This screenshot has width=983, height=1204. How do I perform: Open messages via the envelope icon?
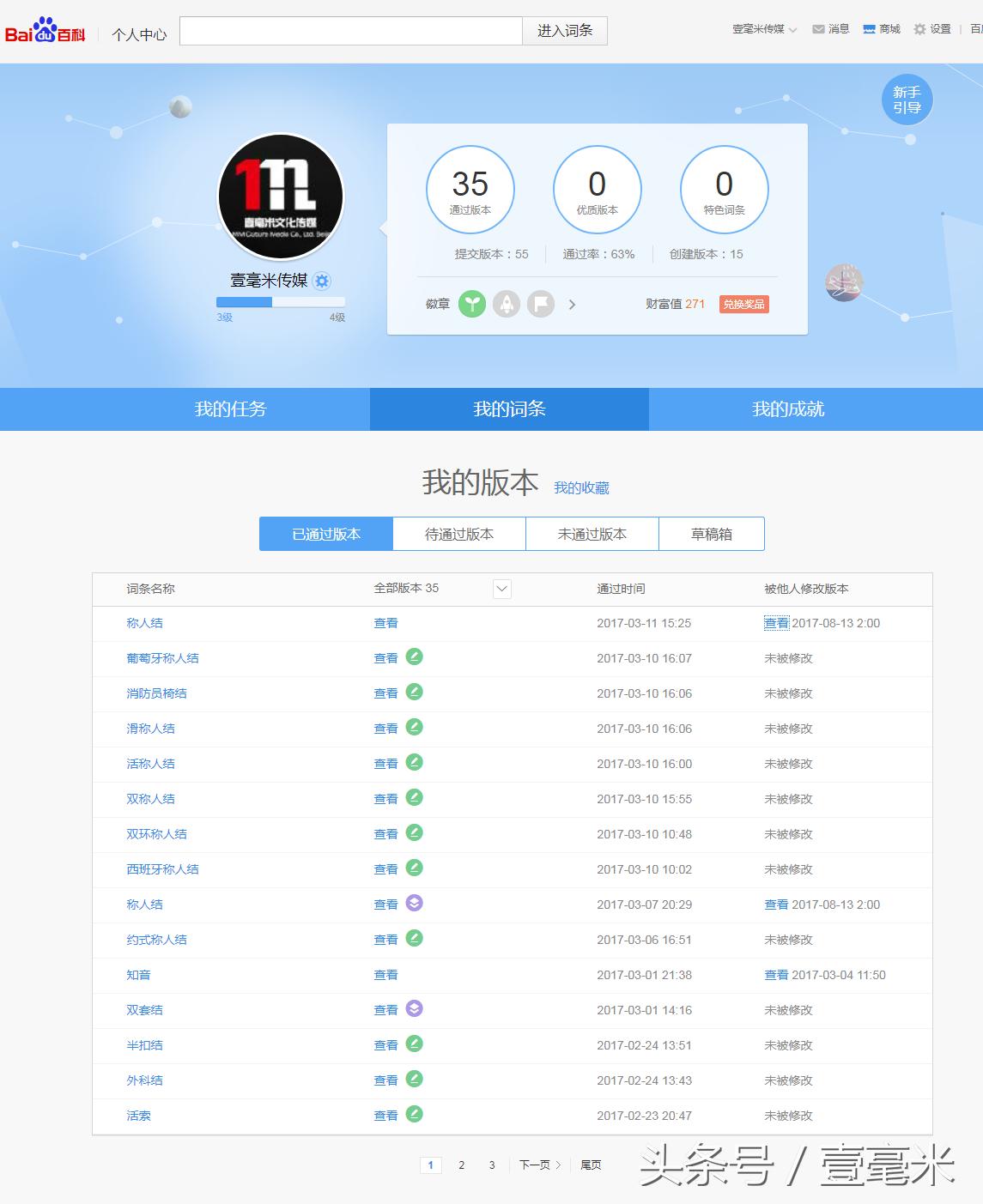817,28
